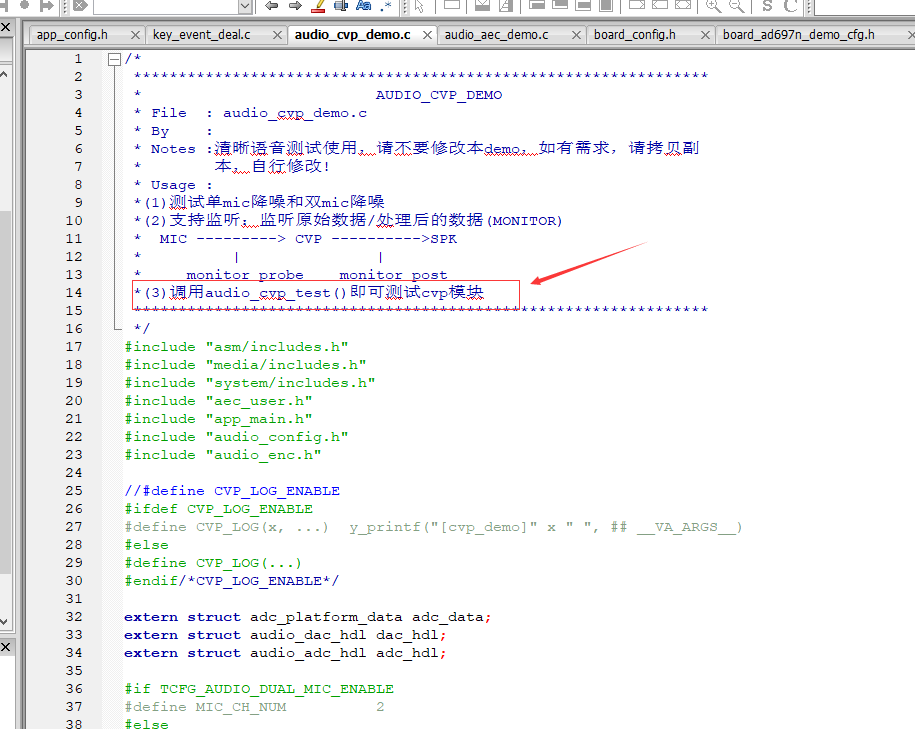Toggle the highlight marker pen icon
This screenshot has height=729, width=915.
coord(318,6)
